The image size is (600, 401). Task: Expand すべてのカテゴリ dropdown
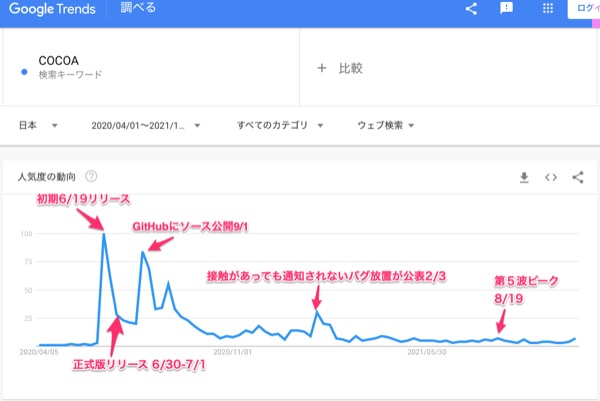[280, 125]
